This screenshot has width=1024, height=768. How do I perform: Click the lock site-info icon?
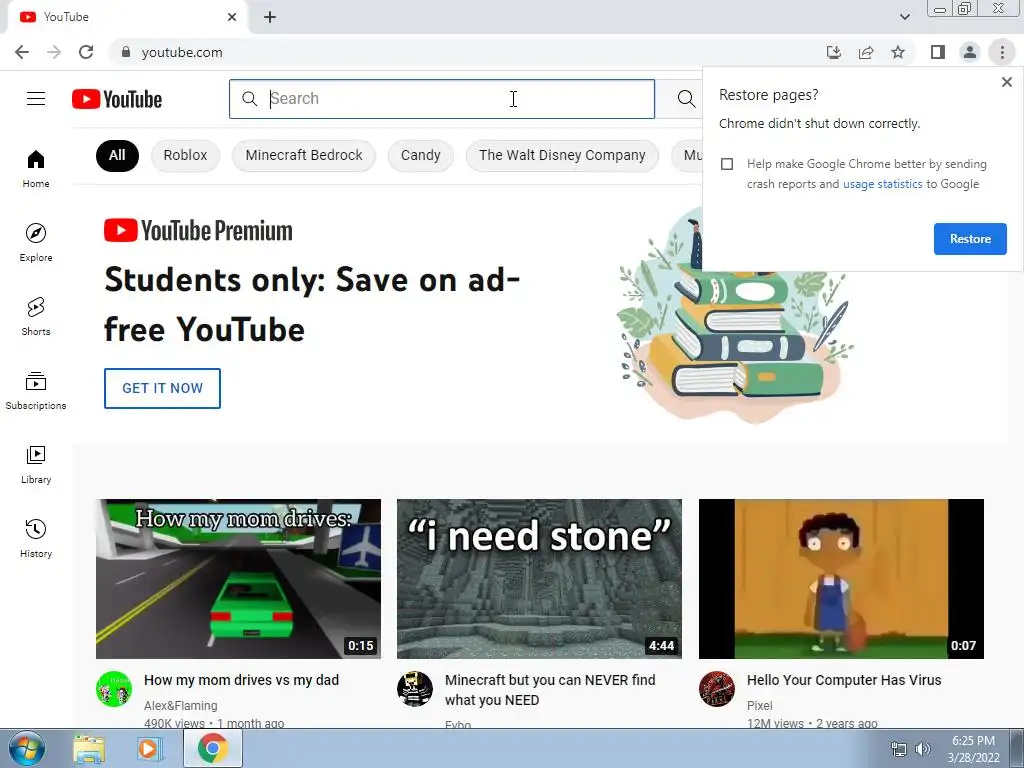pos(126,52)
